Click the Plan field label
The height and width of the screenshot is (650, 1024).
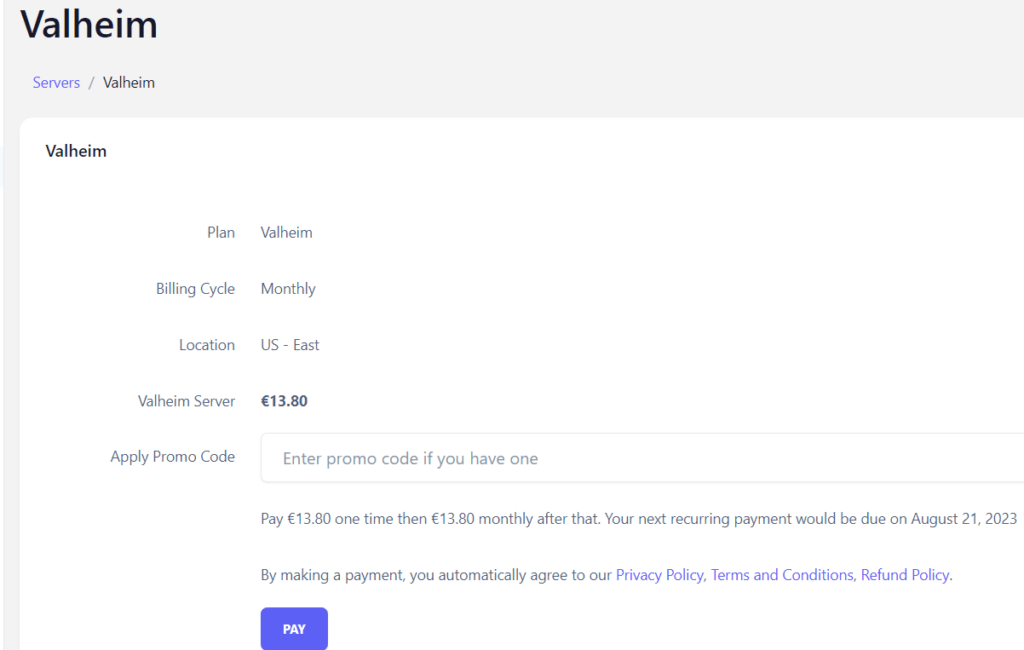coord(221,233)
